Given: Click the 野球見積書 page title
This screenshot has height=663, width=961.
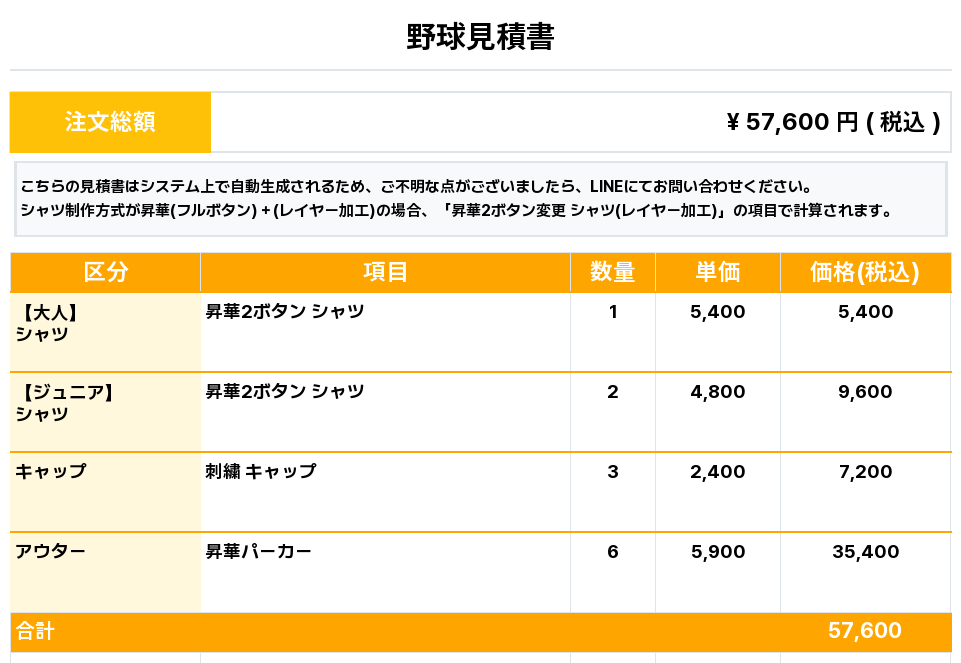Looking at the screenshot, I should tap(480, 38).
